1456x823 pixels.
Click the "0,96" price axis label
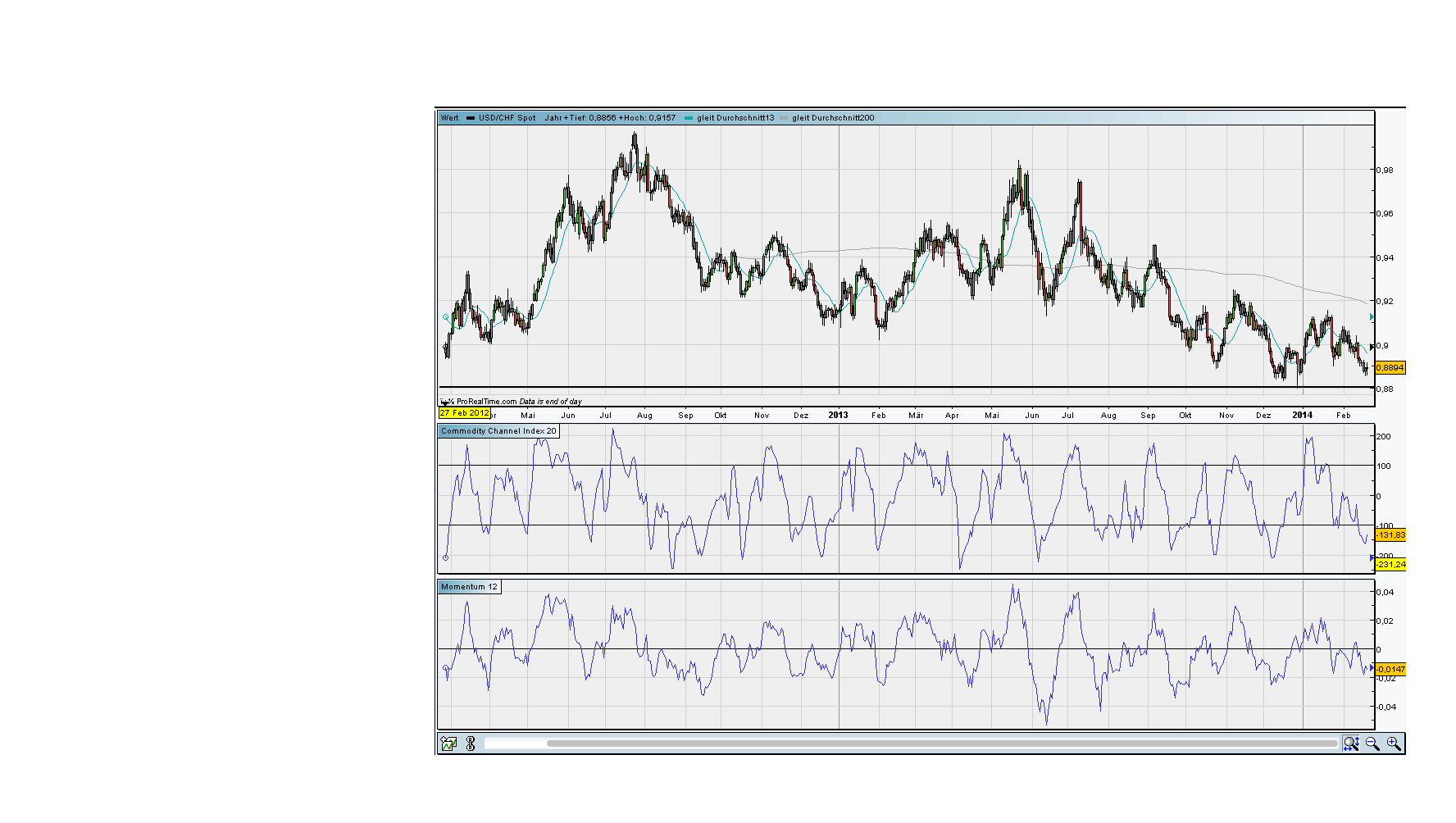1385,214
